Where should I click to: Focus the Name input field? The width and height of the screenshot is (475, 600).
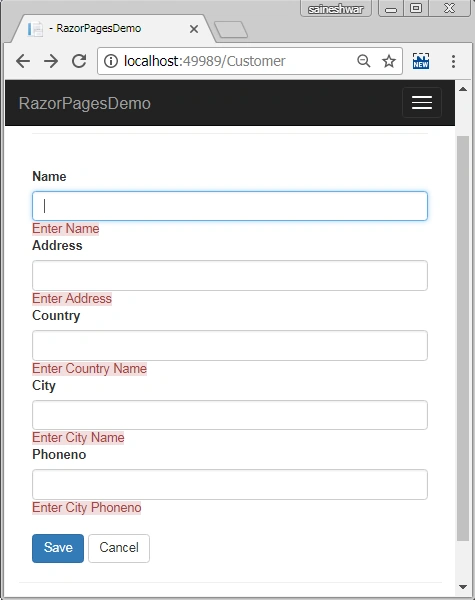[230, 206]
